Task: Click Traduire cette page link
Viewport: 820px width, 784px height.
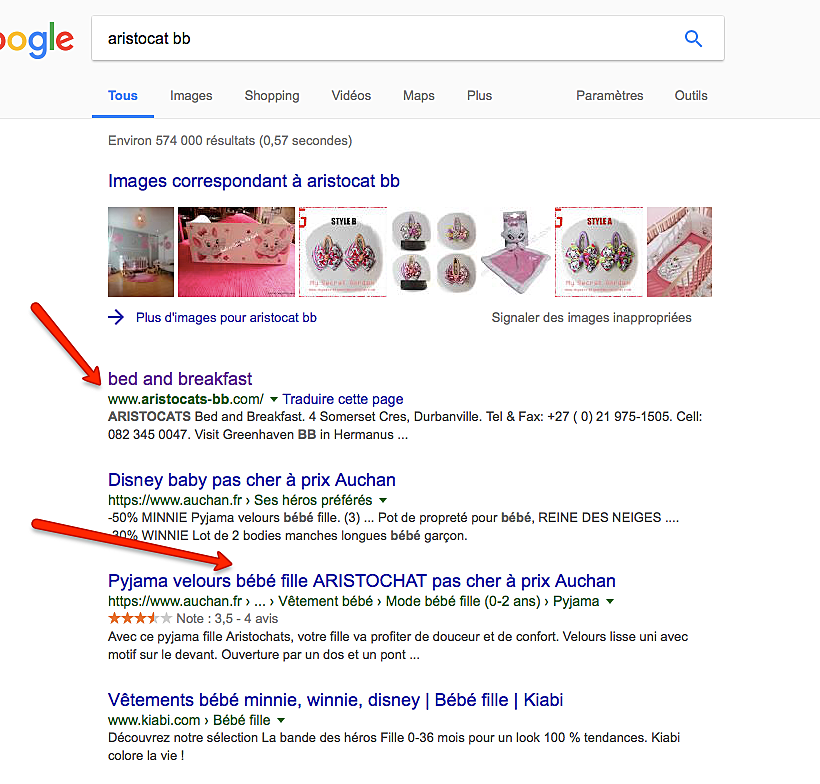Action: point(343,399)
